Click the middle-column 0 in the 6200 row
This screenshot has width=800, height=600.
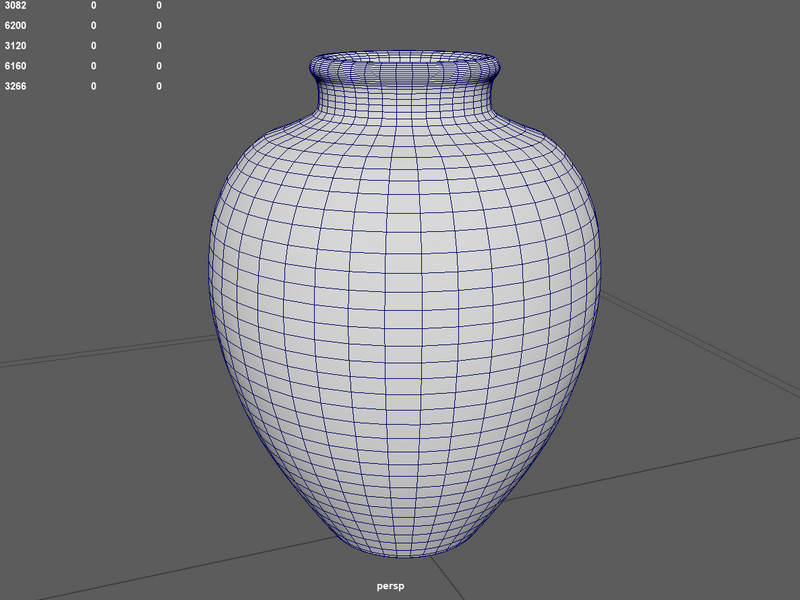click(93, 26)
